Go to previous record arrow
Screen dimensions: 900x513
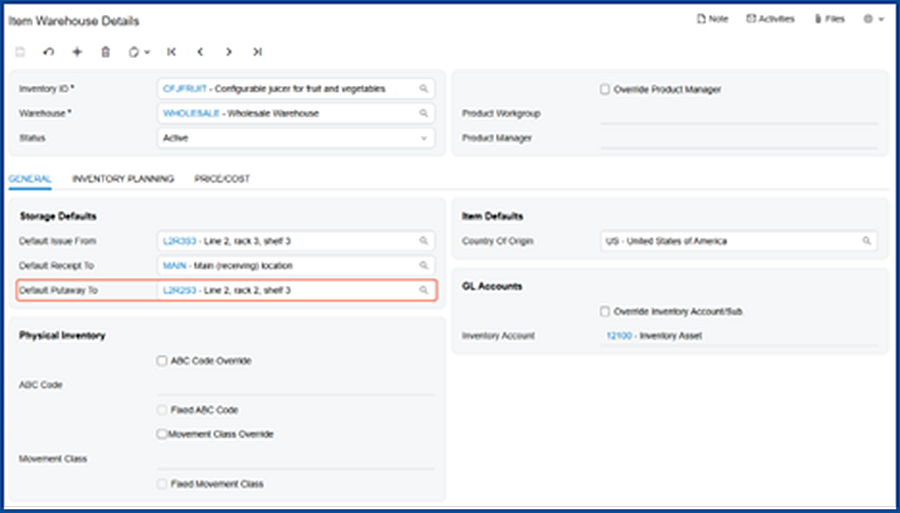click(200, 51)
